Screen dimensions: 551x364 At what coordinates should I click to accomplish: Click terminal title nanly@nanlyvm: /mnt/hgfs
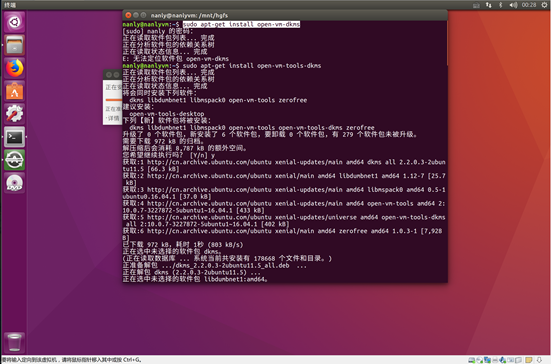pos(189,15)
